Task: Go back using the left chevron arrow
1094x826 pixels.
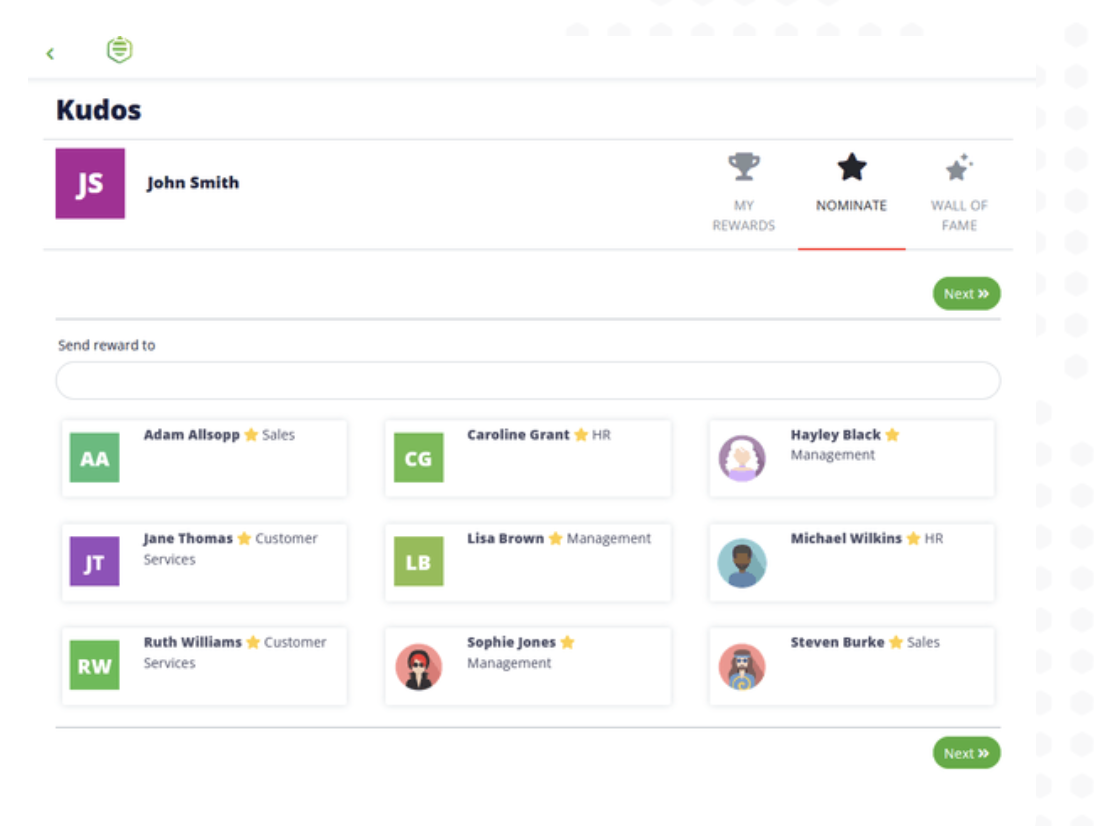Action: 50,52
